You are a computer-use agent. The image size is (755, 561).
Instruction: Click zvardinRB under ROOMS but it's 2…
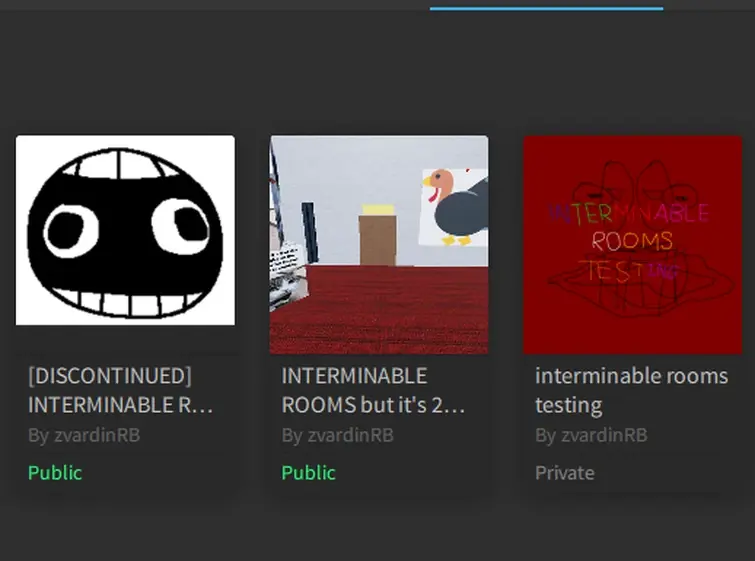(x=351, y=435)
